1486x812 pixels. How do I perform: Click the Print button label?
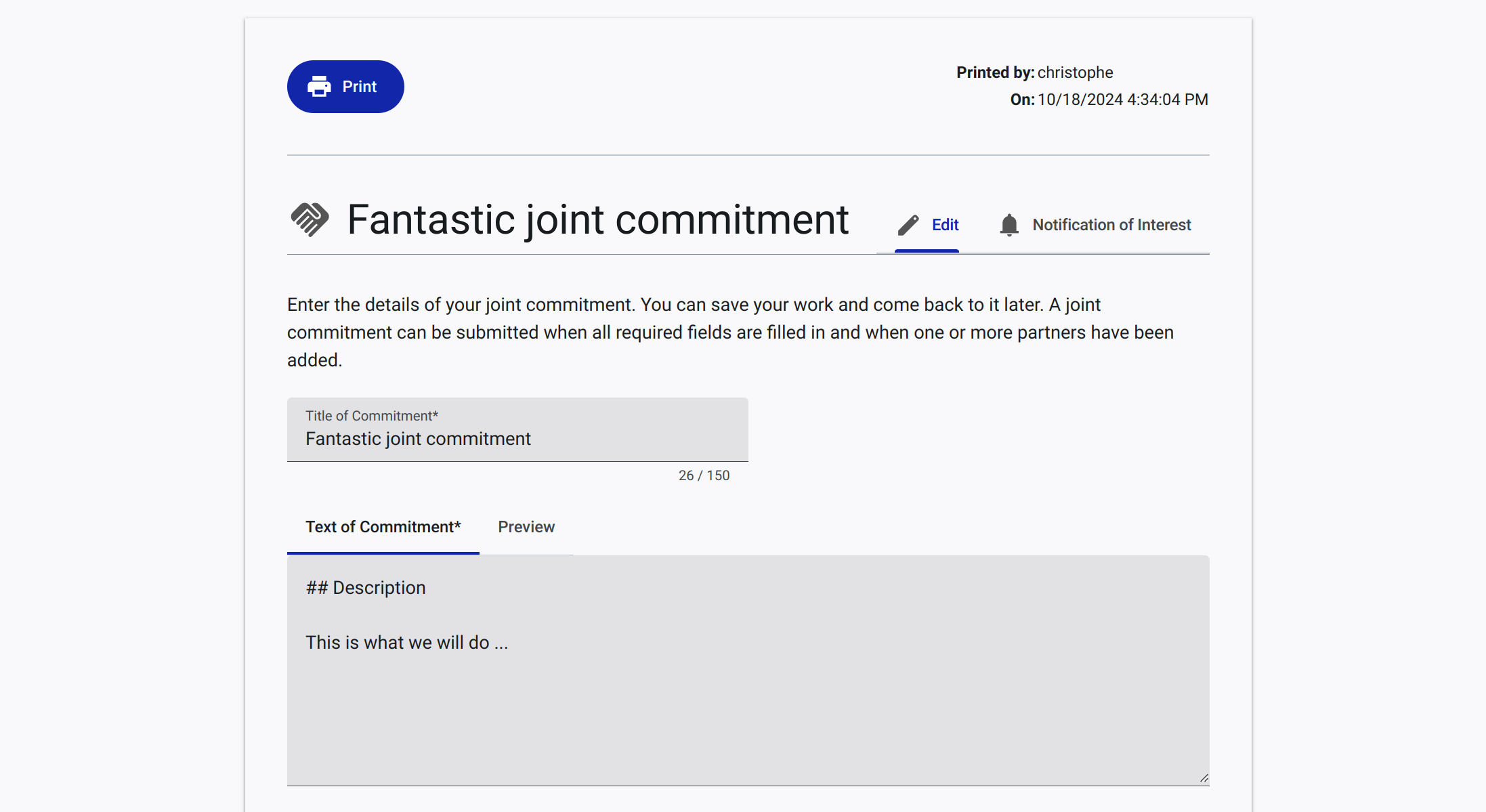click(359, 87)
